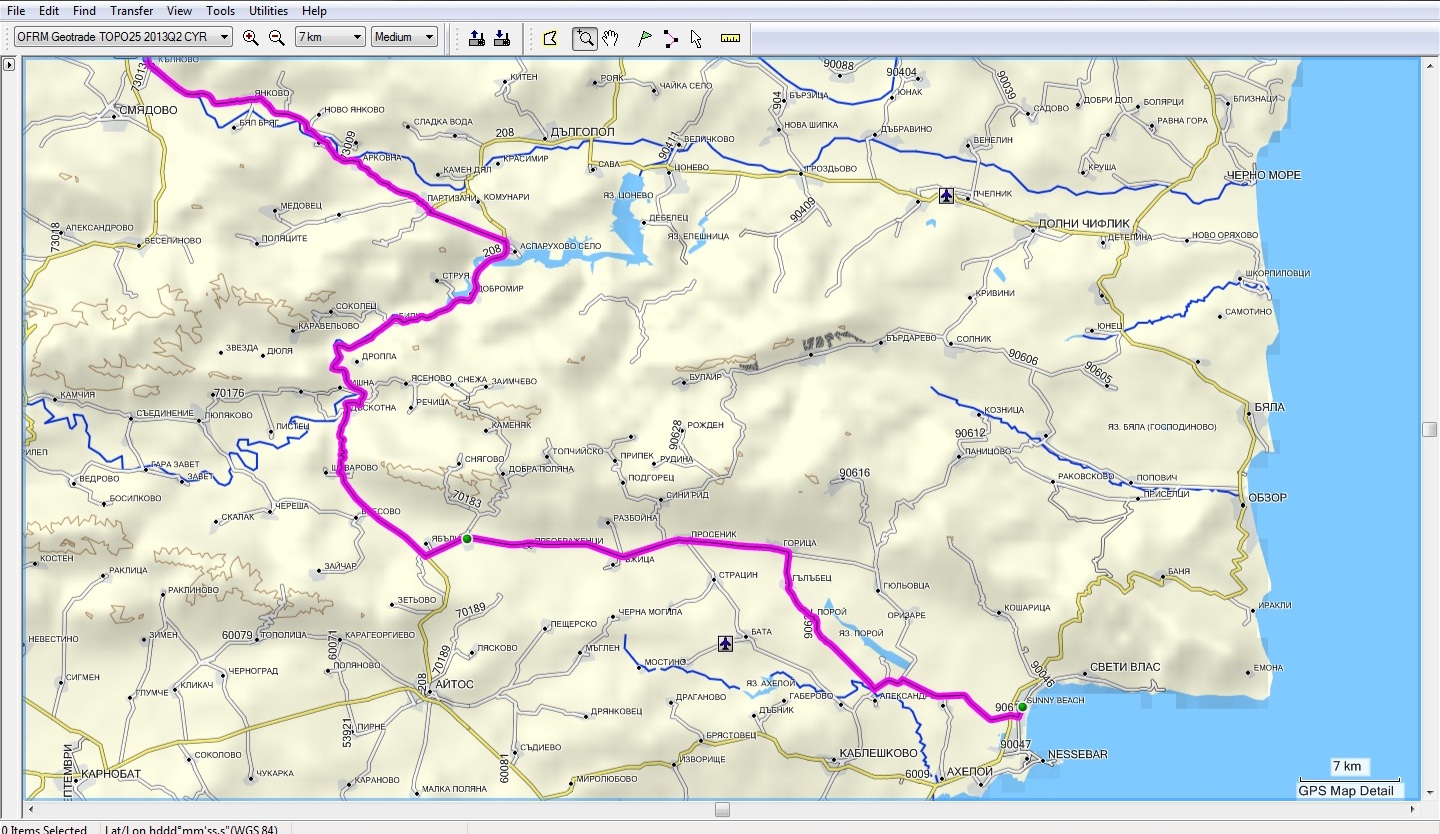Click the Receive From Device icon

[x=502, y=38]
